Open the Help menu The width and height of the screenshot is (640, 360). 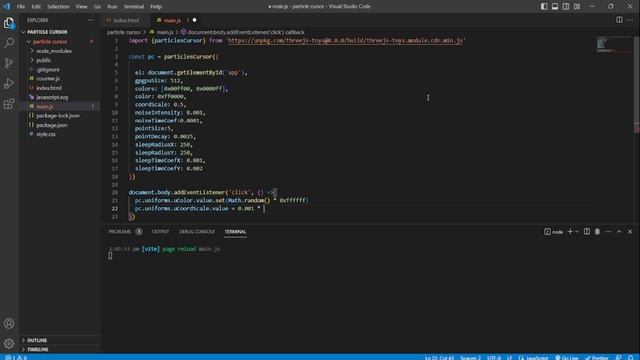tap(156, 7)
